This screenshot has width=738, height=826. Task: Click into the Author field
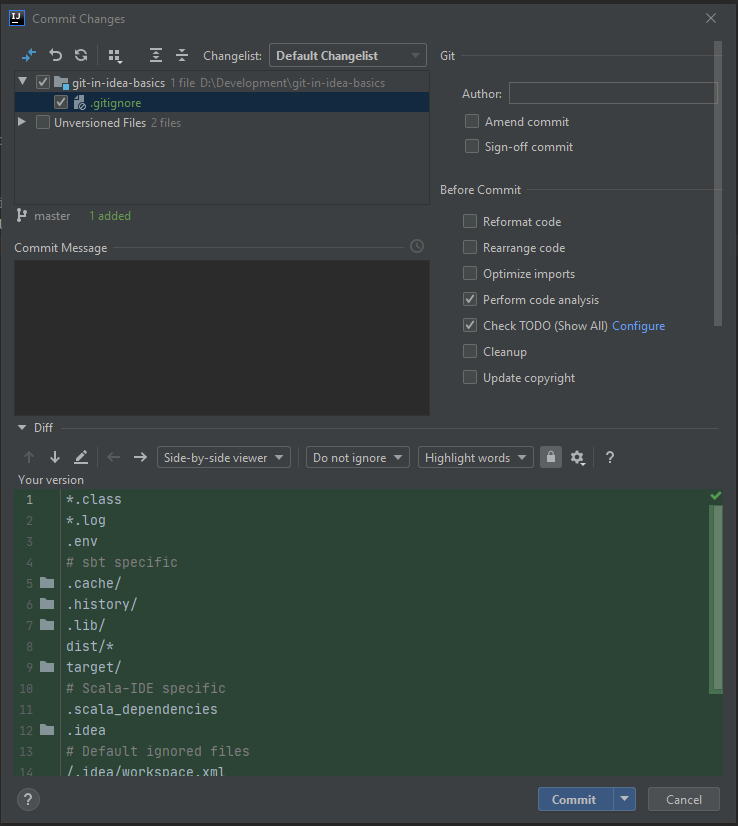click(x=613, y=93)
